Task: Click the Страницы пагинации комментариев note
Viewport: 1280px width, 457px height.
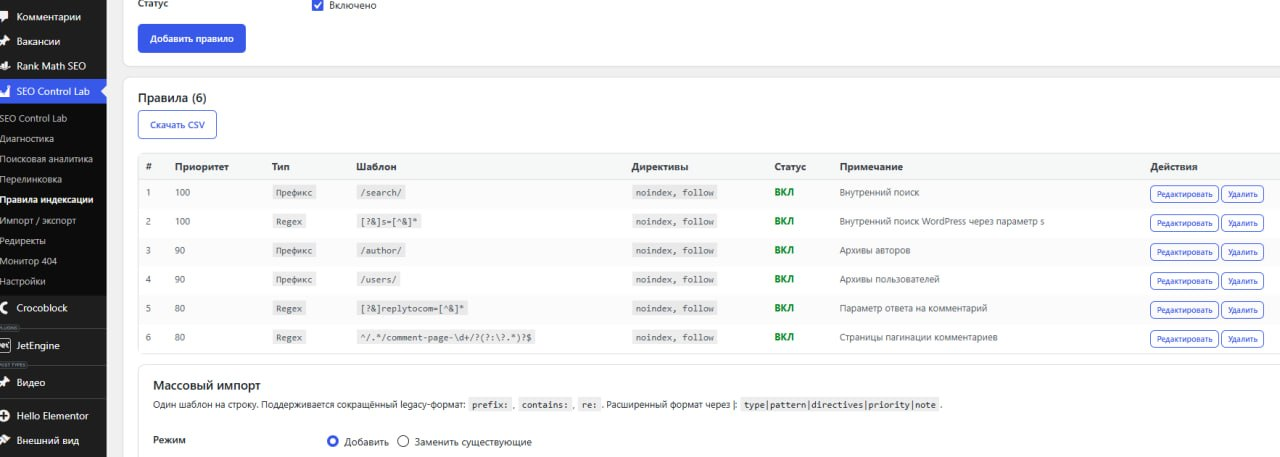Action: 918,337
